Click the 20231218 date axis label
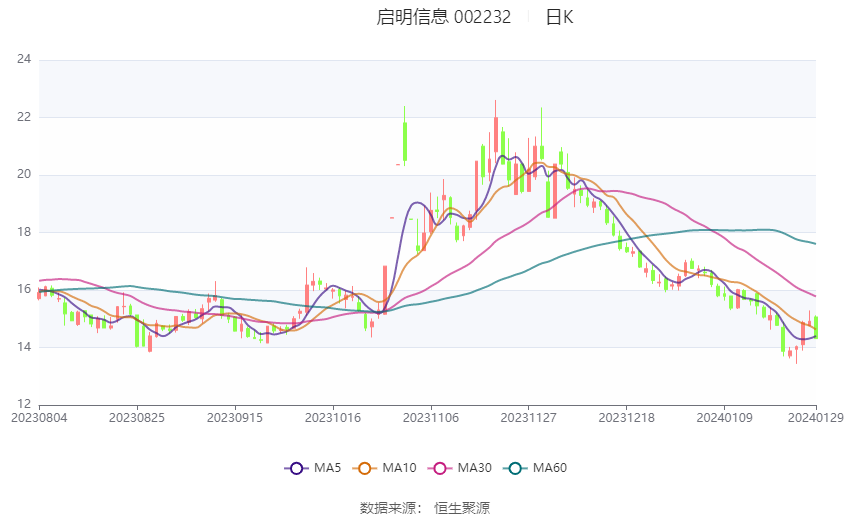 627,418
